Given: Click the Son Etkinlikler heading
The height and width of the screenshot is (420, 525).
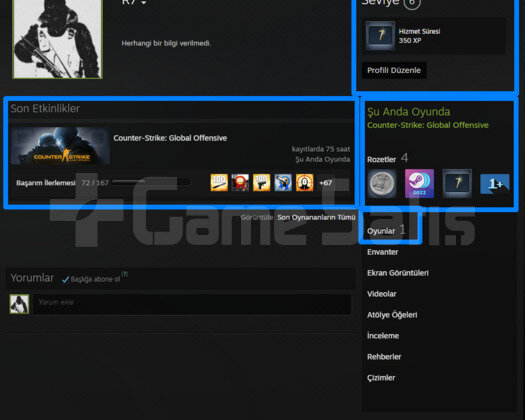Looking at the screenshot, I should pos(45,109).
